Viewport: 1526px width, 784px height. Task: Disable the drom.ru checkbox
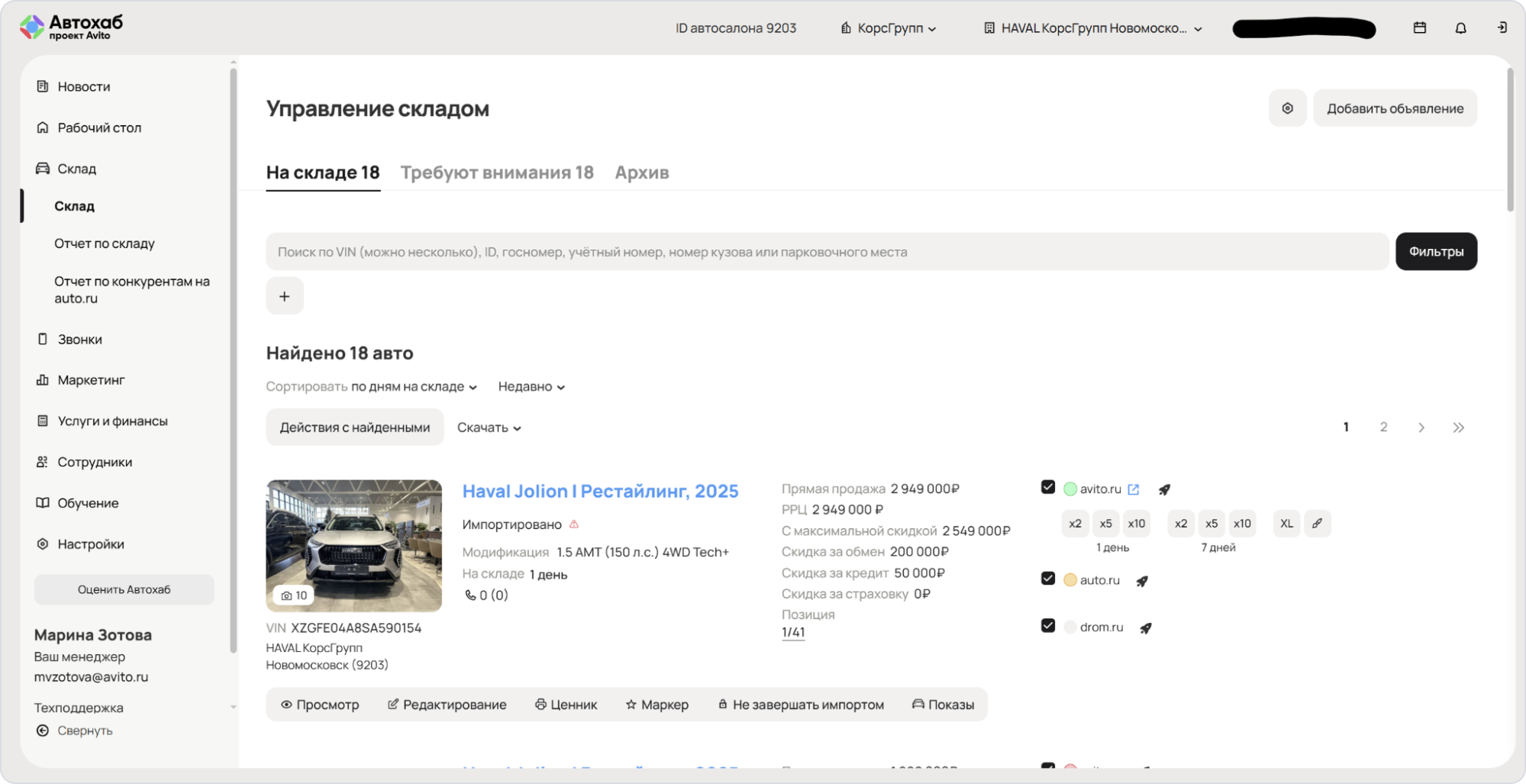[x=1048, y=626]
